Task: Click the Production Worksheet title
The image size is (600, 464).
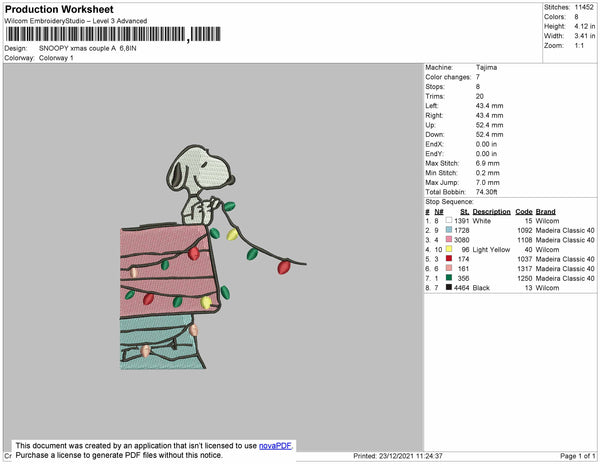Action: (x=59, y=10)
